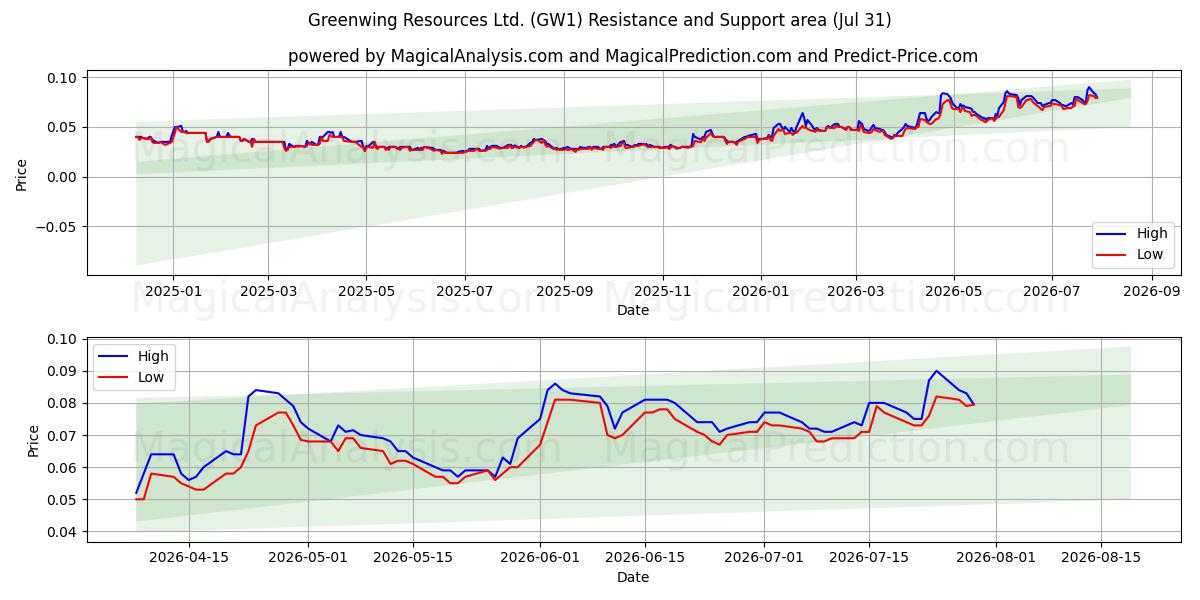Click the '2026-07' date label on the top chart
Viewport: 1200px width, 600px height.
(1052, 290)
